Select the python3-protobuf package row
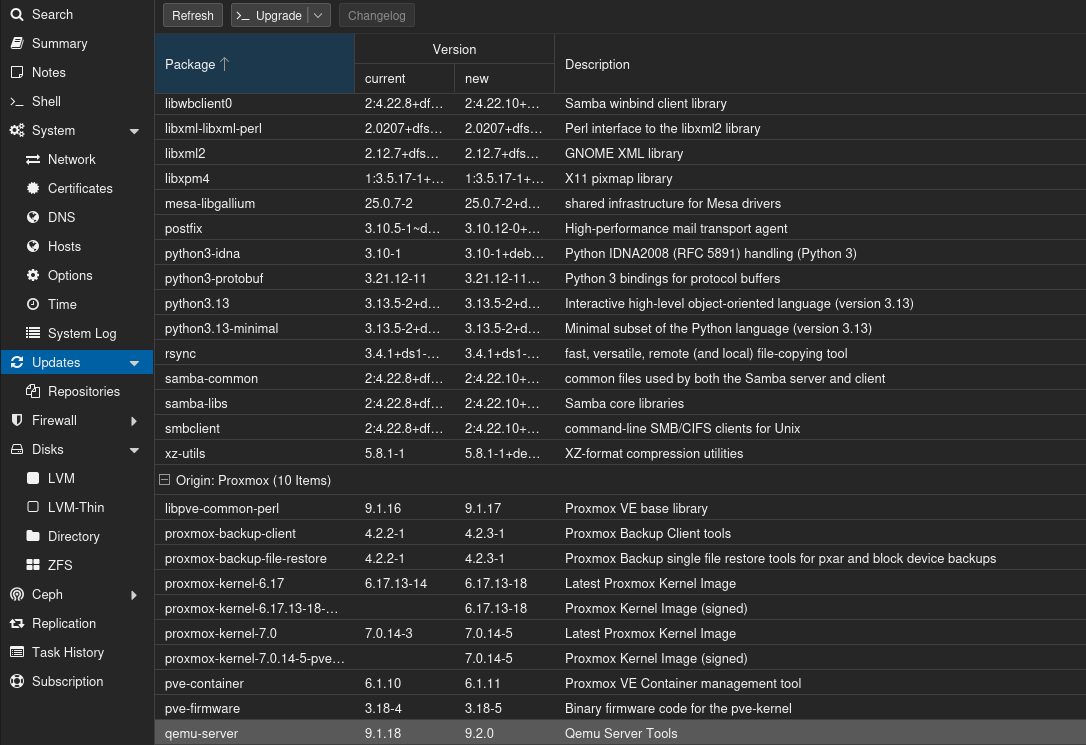 tap(620, 278)
